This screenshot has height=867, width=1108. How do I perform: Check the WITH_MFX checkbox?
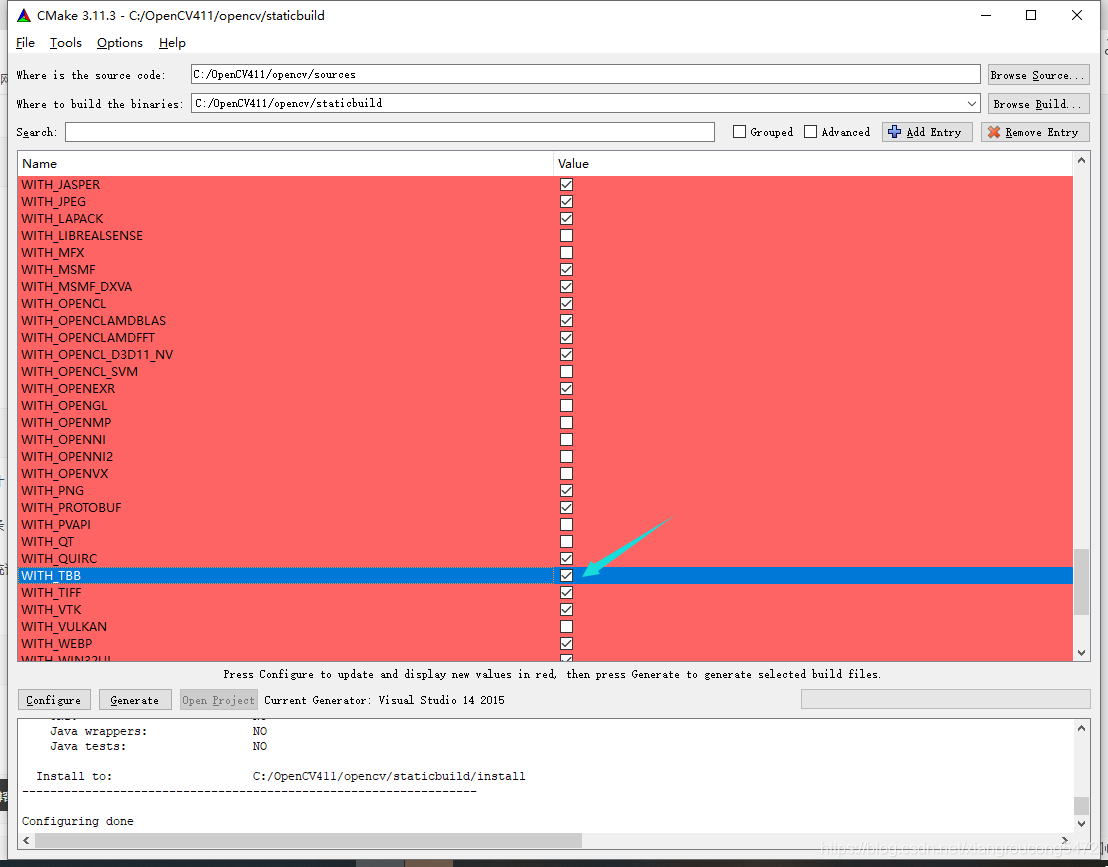[x=566, y=252]
